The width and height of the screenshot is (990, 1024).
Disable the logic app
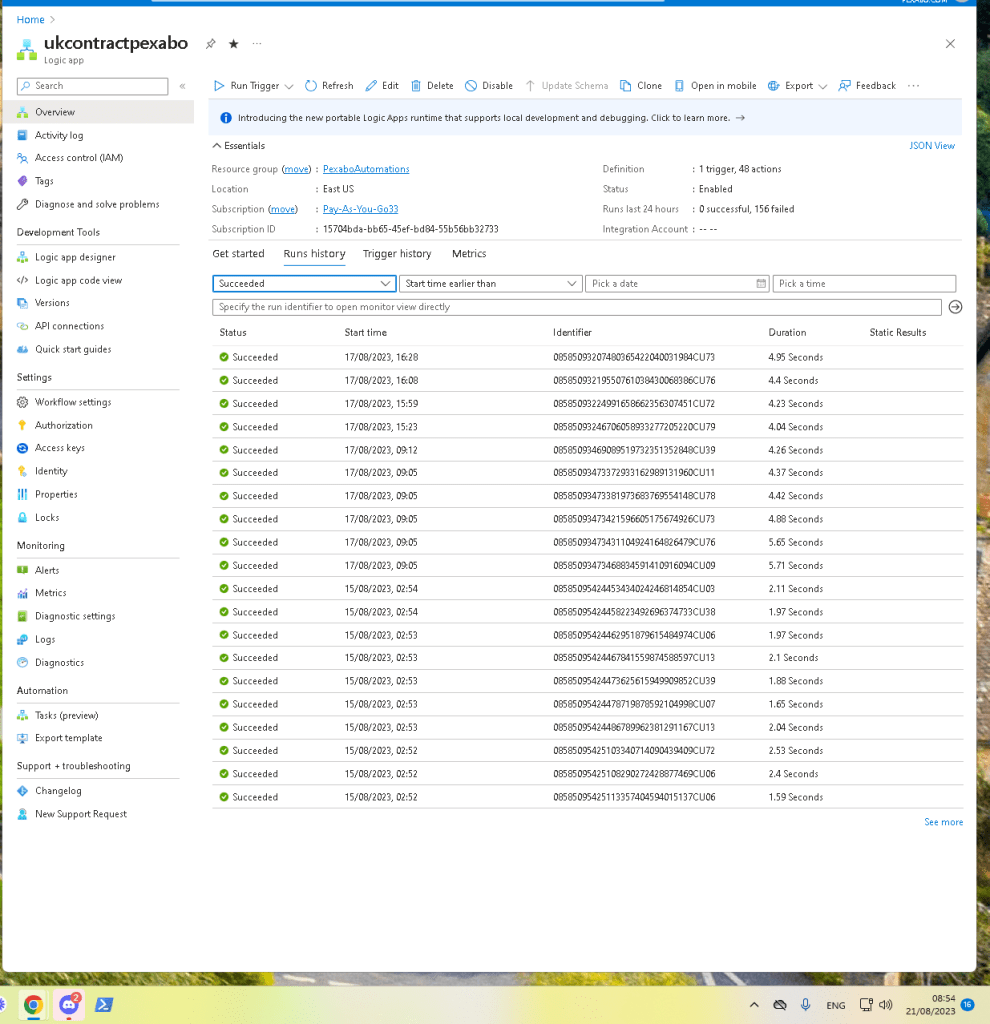[x=488, y=86]
